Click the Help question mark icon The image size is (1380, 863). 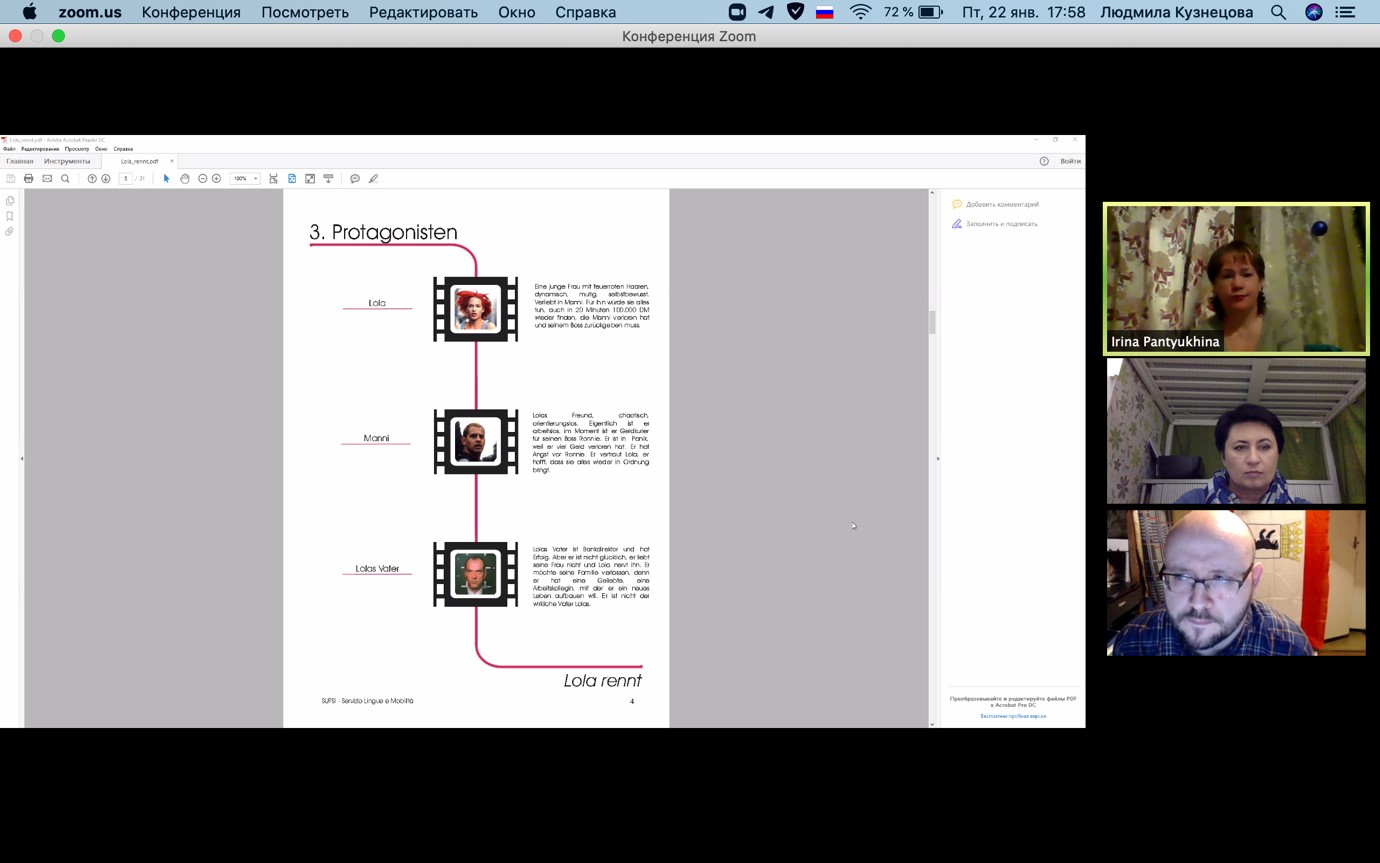tap(1044, 161)
